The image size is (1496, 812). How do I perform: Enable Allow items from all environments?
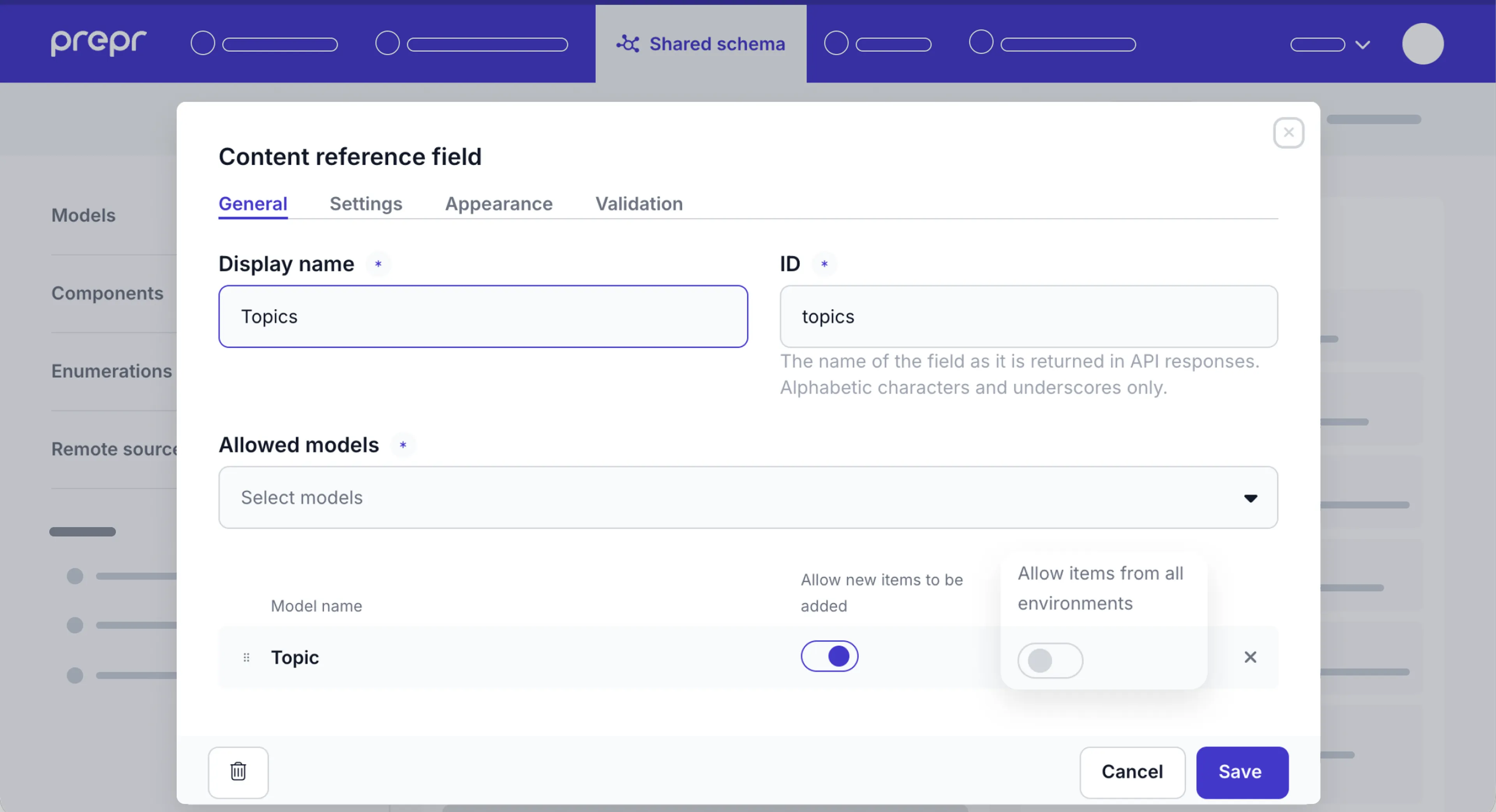[x=1050, y=661]
